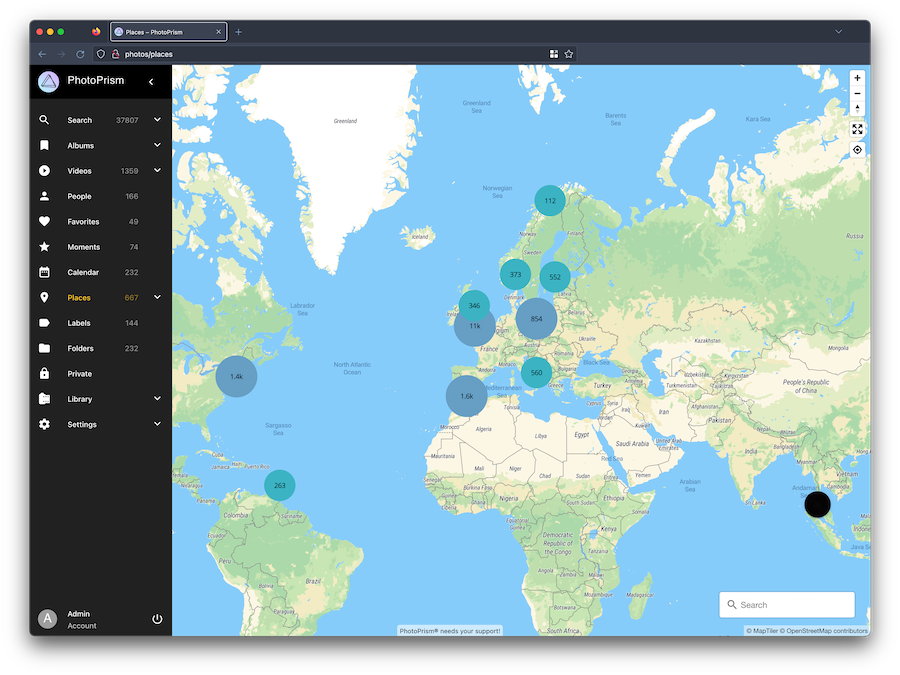Click the PhotoPrism needs your support link
The image size is (900, 675).
click(x=449, y=630)
